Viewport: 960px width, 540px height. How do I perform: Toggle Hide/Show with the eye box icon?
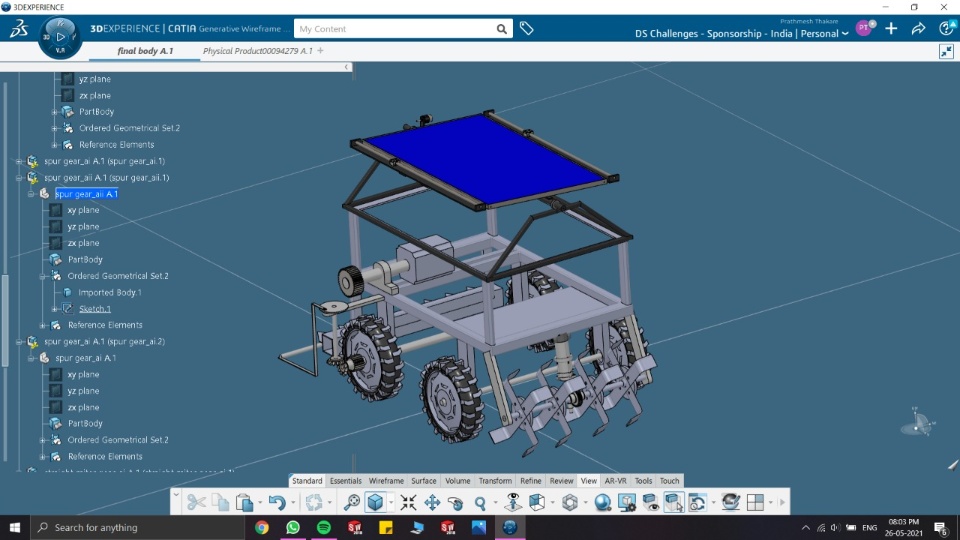tap(651, 503)
